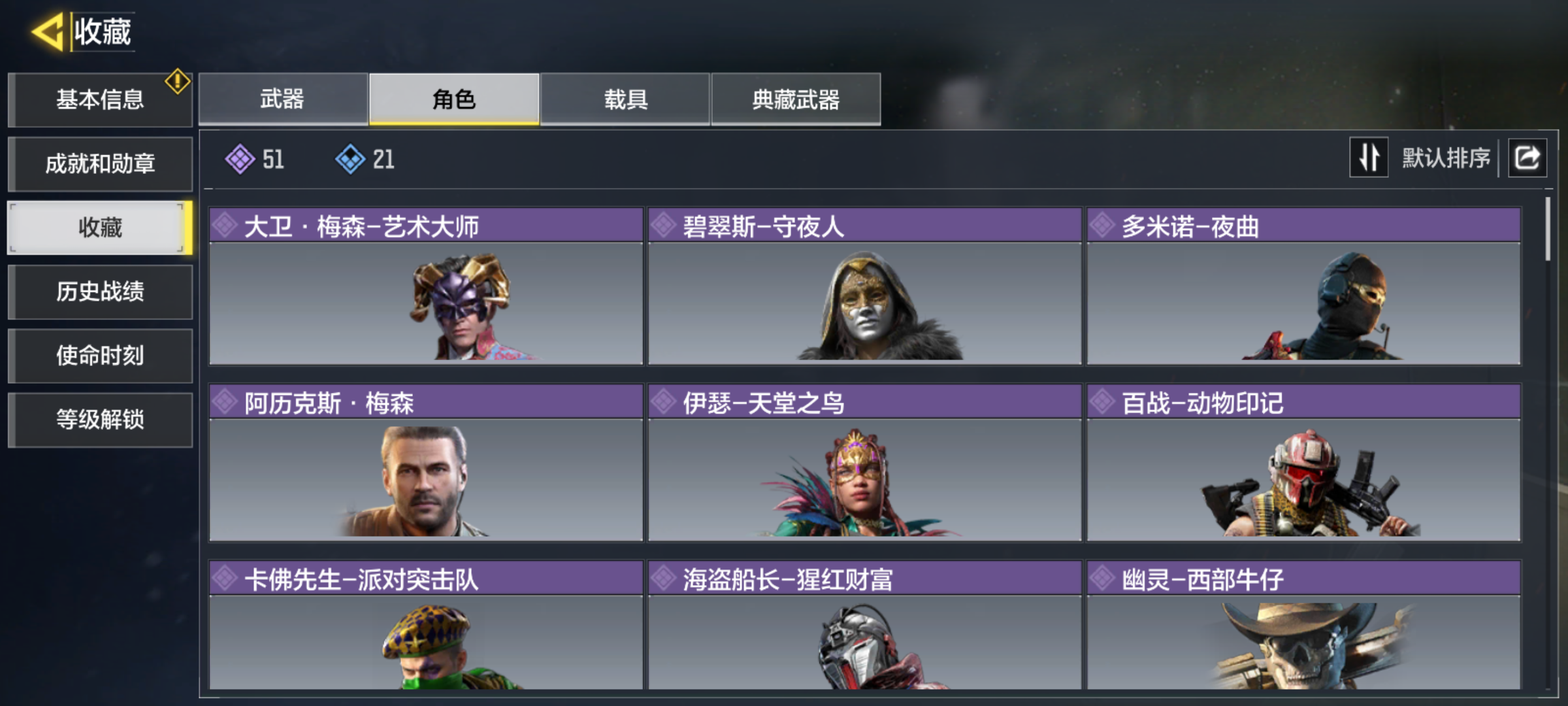This screenshot has width=1568, height=706.
Task: Select the 角色 tab
Action: [x=454, y=99]
